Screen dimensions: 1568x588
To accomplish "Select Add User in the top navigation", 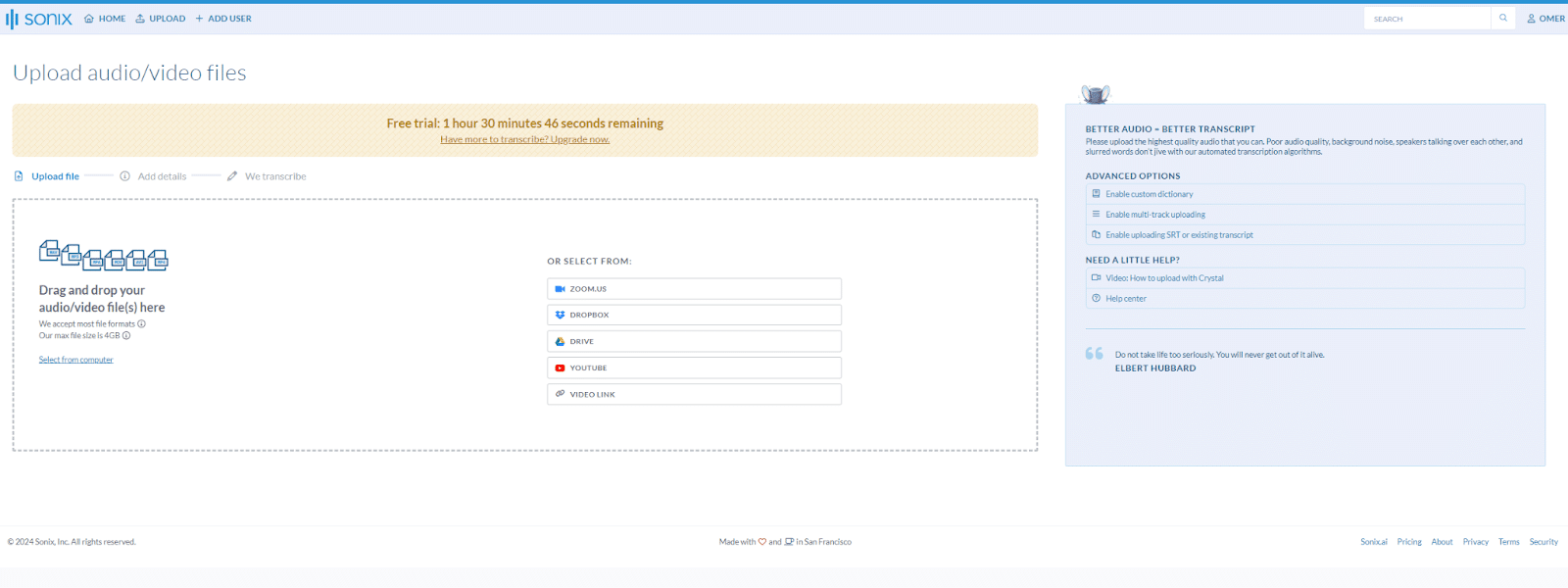I will point(223,19).
